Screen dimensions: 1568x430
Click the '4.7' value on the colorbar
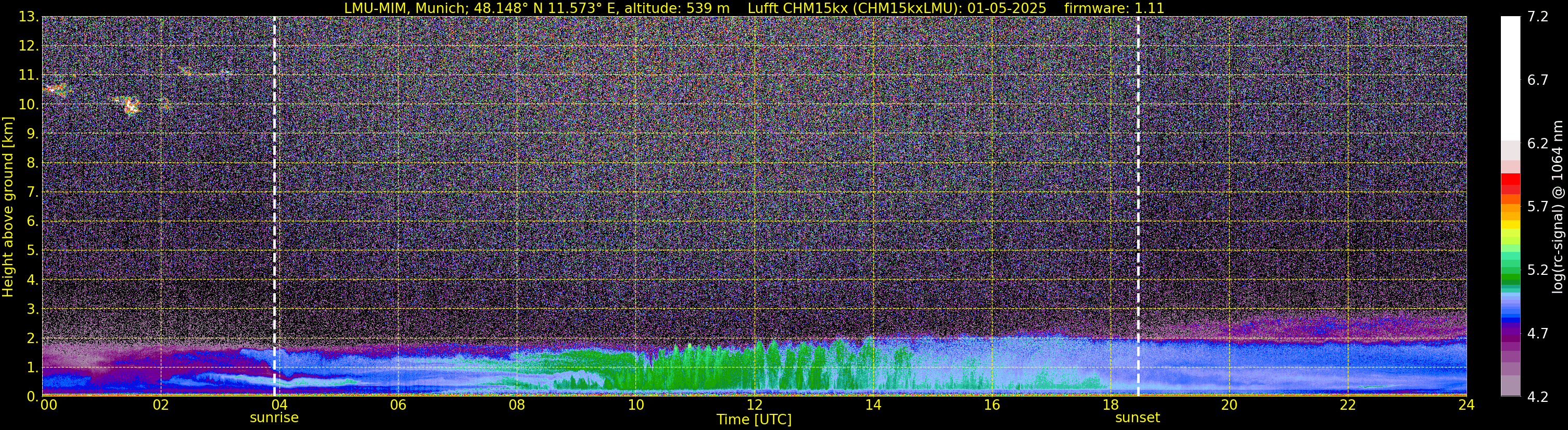point(1538,334)
